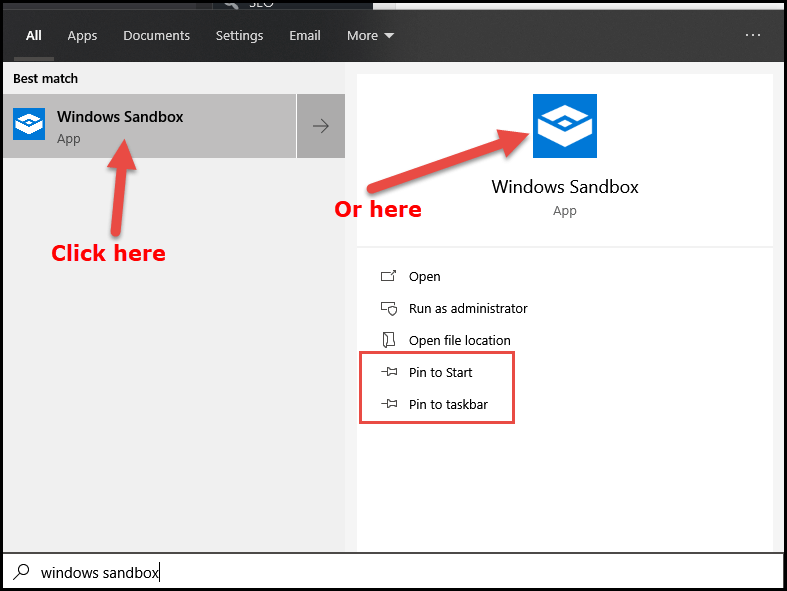Choose Open in the actions list
Viewport: 787px width, 591px height.
point(425,277)
